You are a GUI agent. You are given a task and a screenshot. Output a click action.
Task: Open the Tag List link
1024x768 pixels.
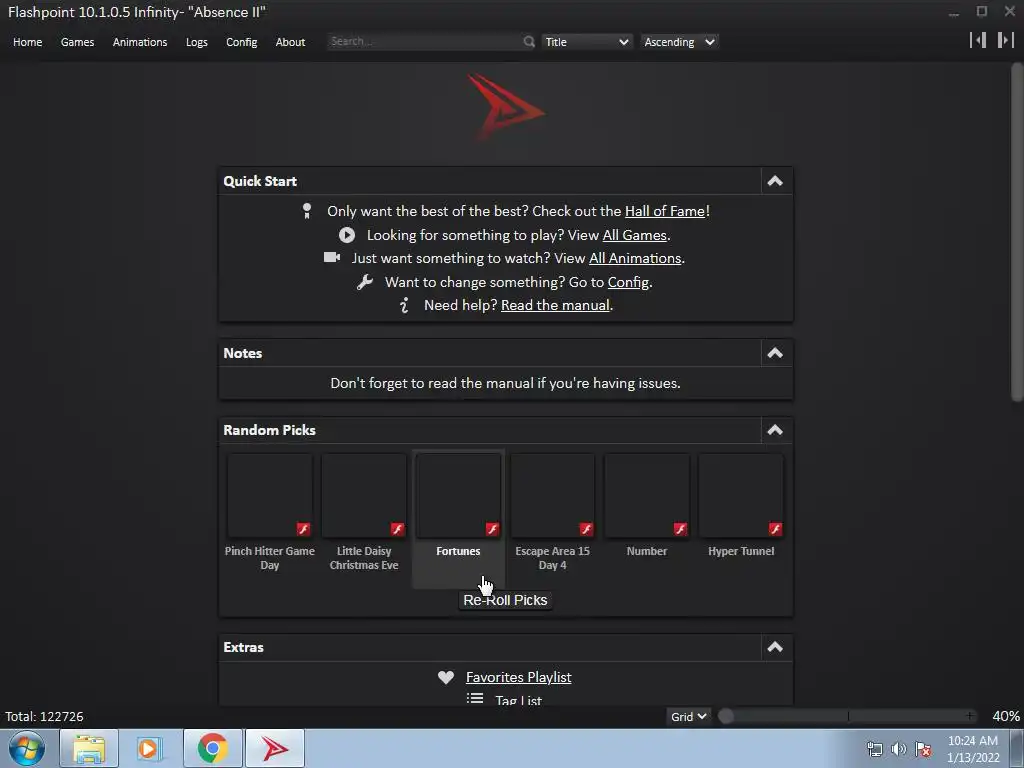[x=519, y=699]
